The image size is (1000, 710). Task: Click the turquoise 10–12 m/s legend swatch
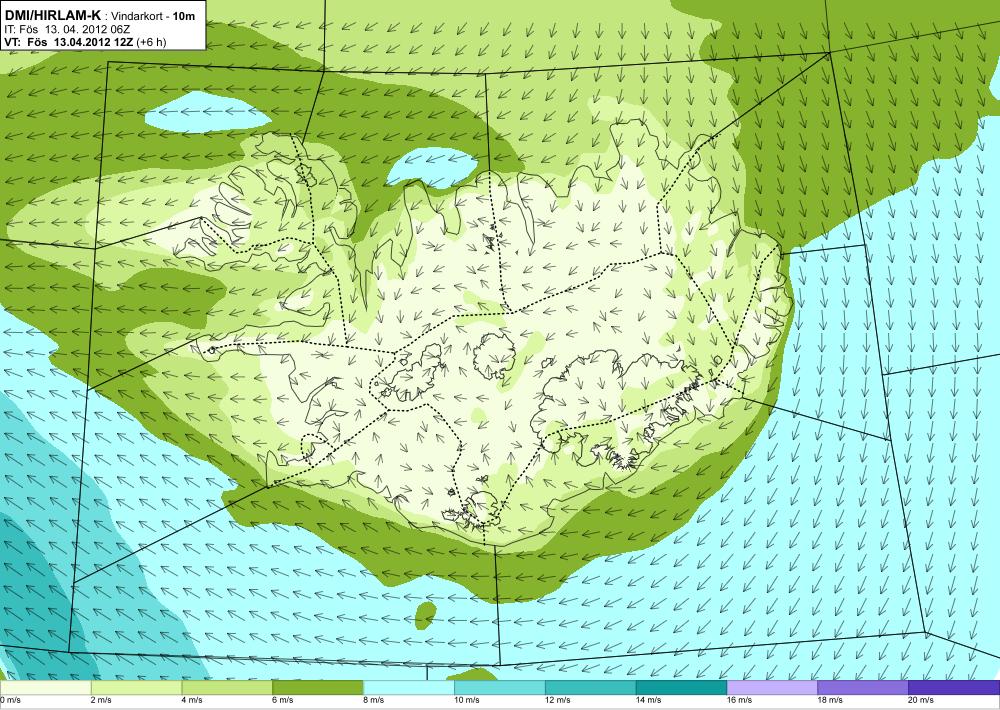pyautogui.click(x=499, y=688)
